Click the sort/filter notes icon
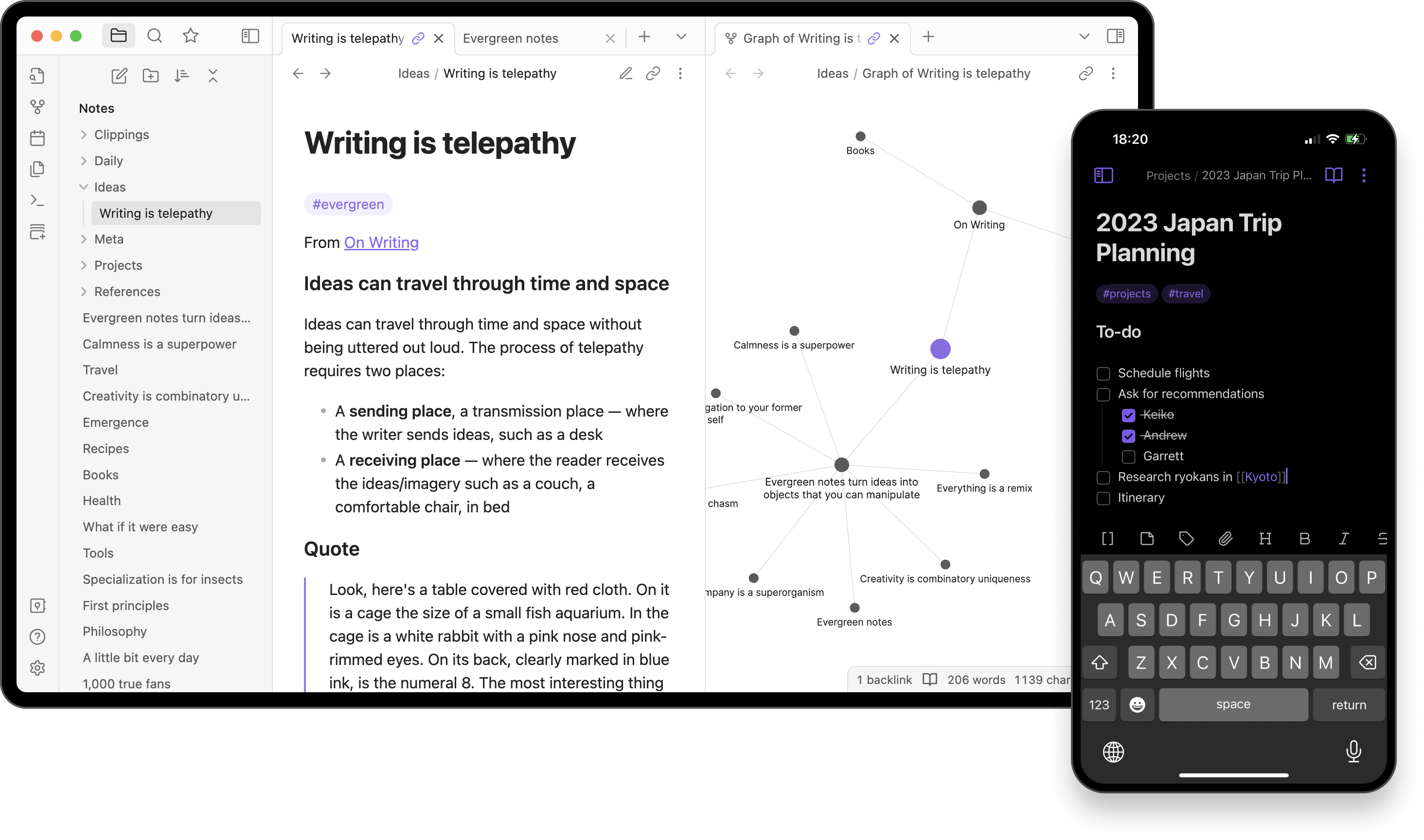The image size is (1424, 840). [x=182, y=75]
